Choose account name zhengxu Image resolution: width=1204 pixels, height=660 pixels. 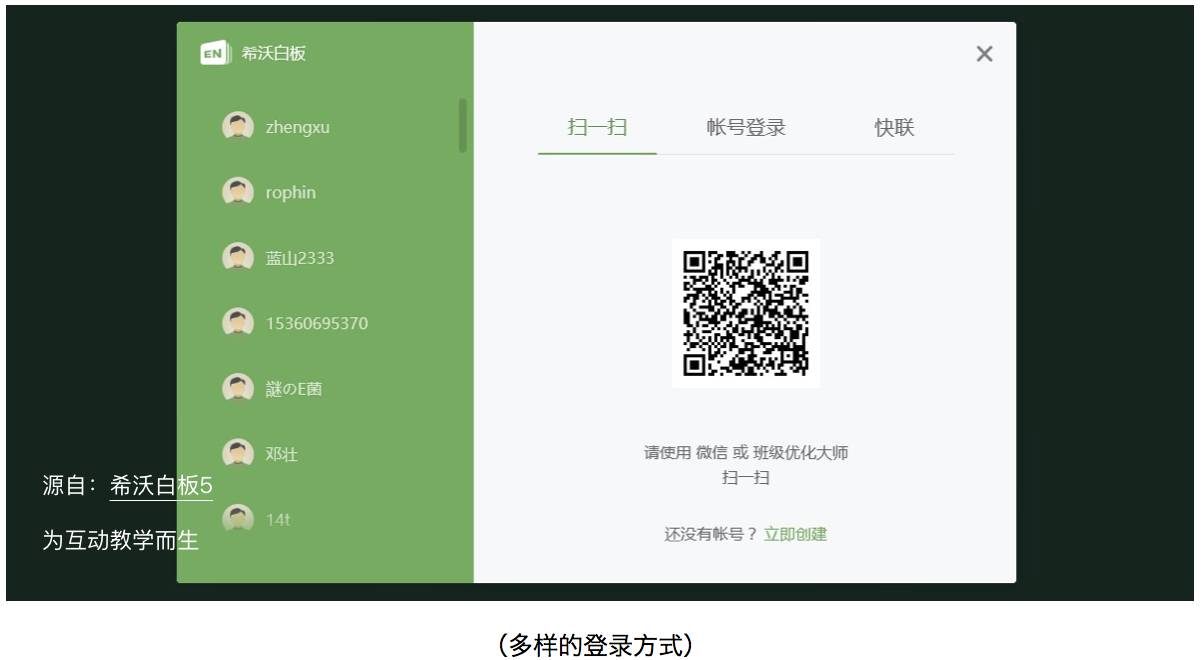[298, 128]
